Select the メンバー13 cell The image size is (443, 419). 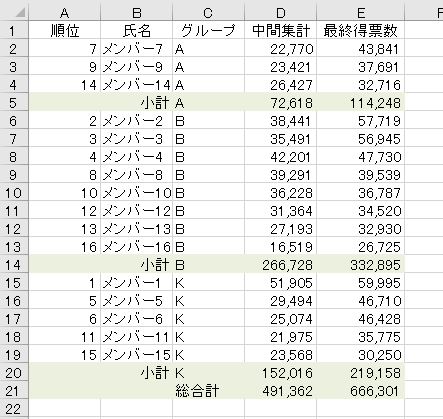click(137, 229)
